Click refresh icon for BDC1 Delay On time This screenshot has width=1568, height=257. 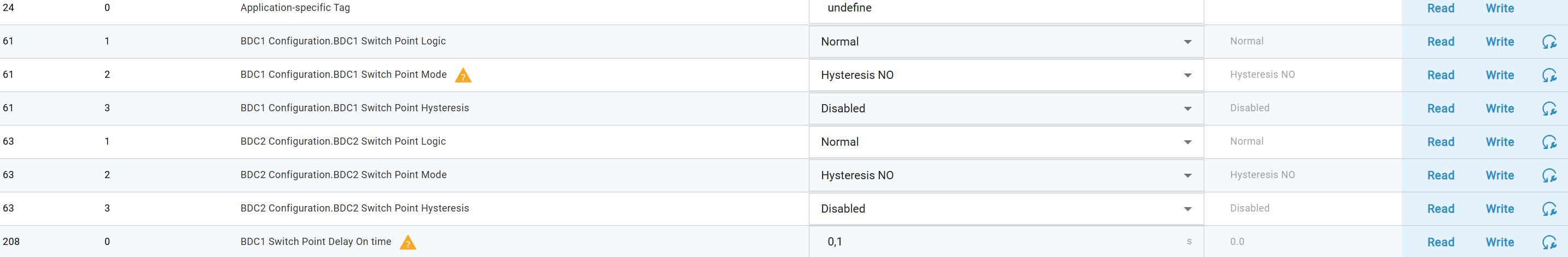pyautogui.click(x=1549, y=242)
